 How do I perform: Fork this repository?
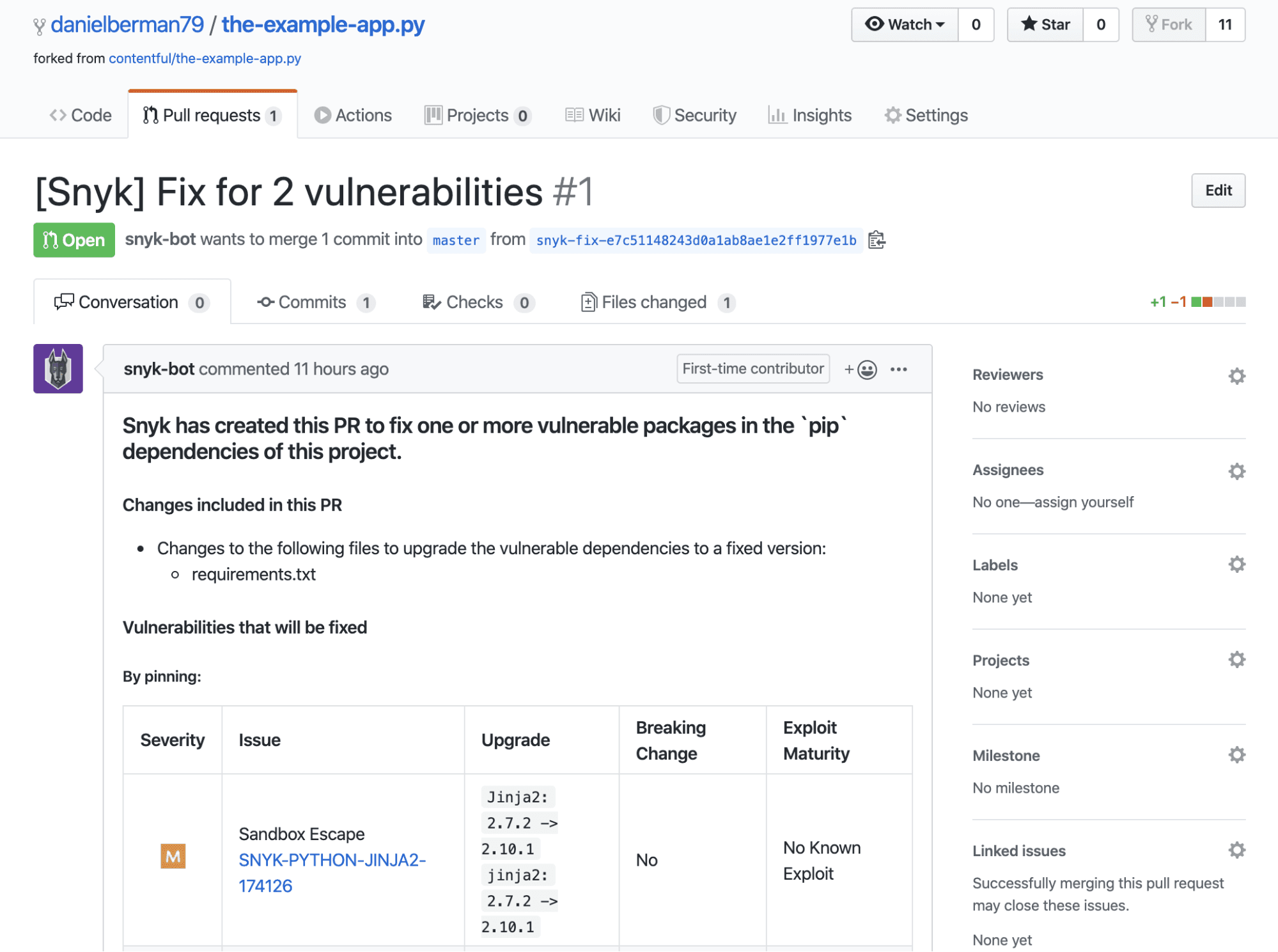coord(1169,25)
